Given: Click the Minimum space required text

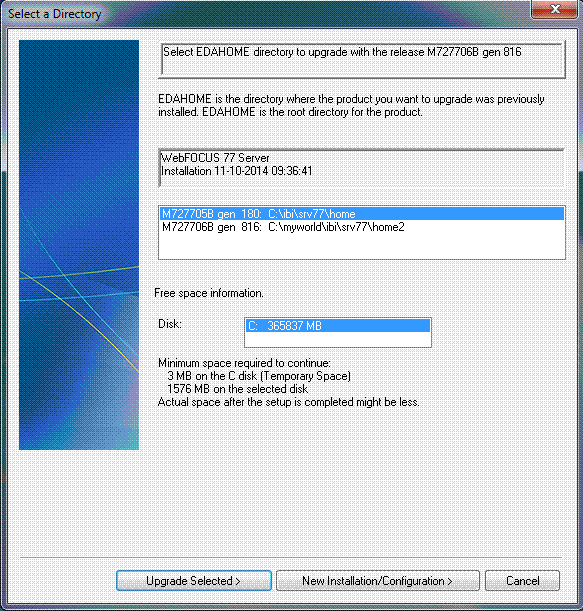Looking at the screenshot, I should (244, 363).
